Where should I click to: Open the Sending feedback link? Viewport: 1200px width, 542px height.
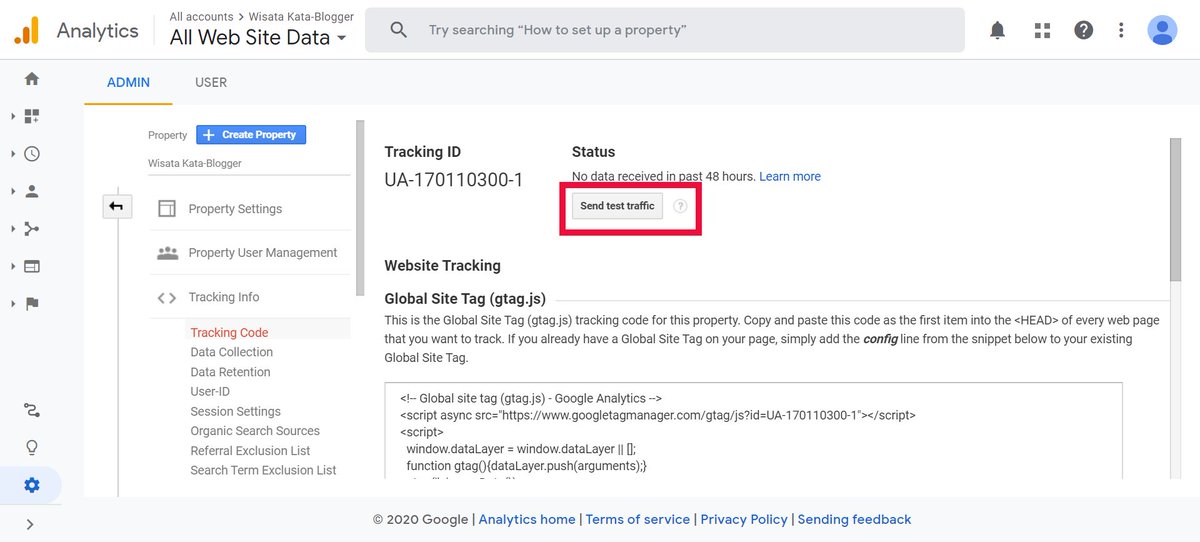click(854, 519)
